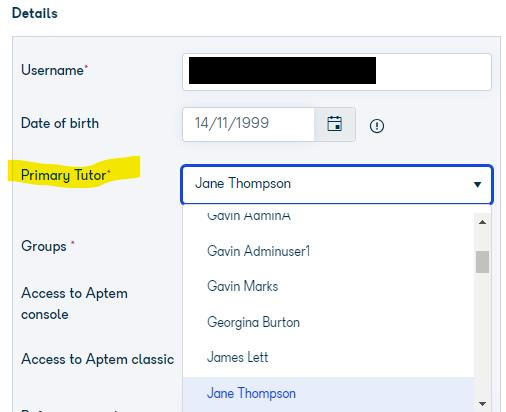The height and width of the screenshot is (412, 506).
Task: Focus the Username input field
Action: pyautogui.click(x=337, y=72)
